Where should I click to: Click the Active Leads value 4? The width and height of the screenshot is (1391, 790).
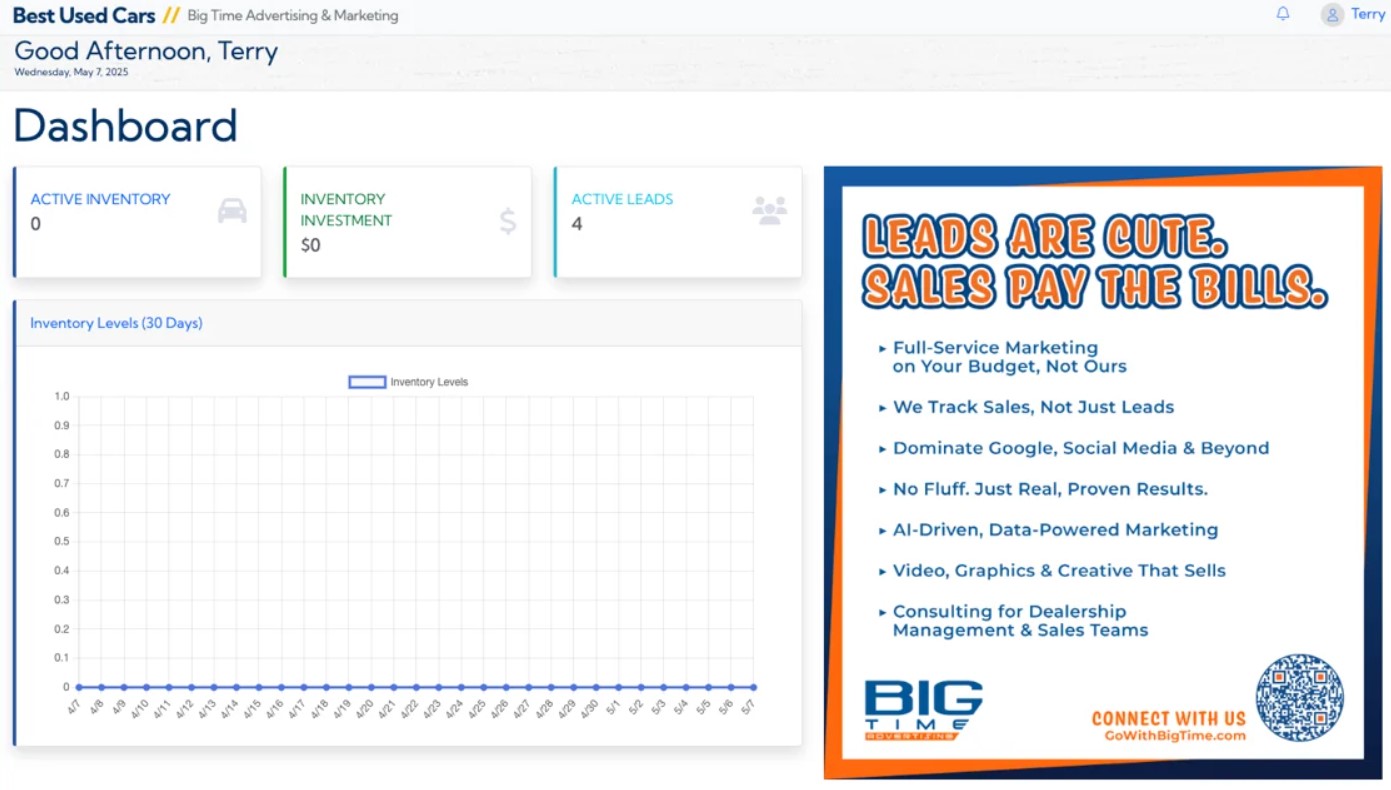[x=577, y=224]
